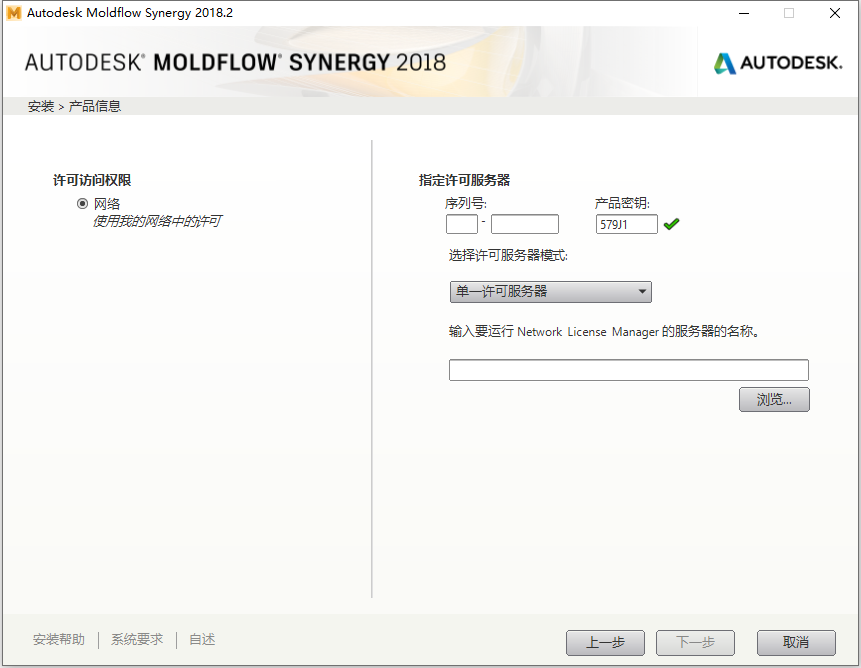Go back with the 上一步 button

pos(605,643)
